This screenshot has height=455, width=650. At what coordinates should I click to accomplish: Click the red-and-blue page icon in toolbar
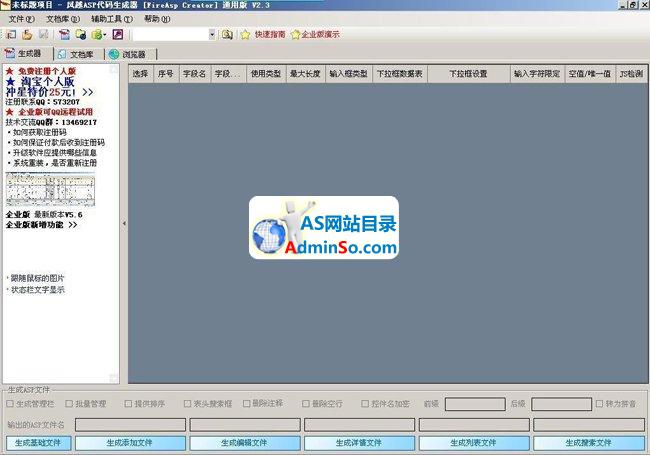click(64, 34)
